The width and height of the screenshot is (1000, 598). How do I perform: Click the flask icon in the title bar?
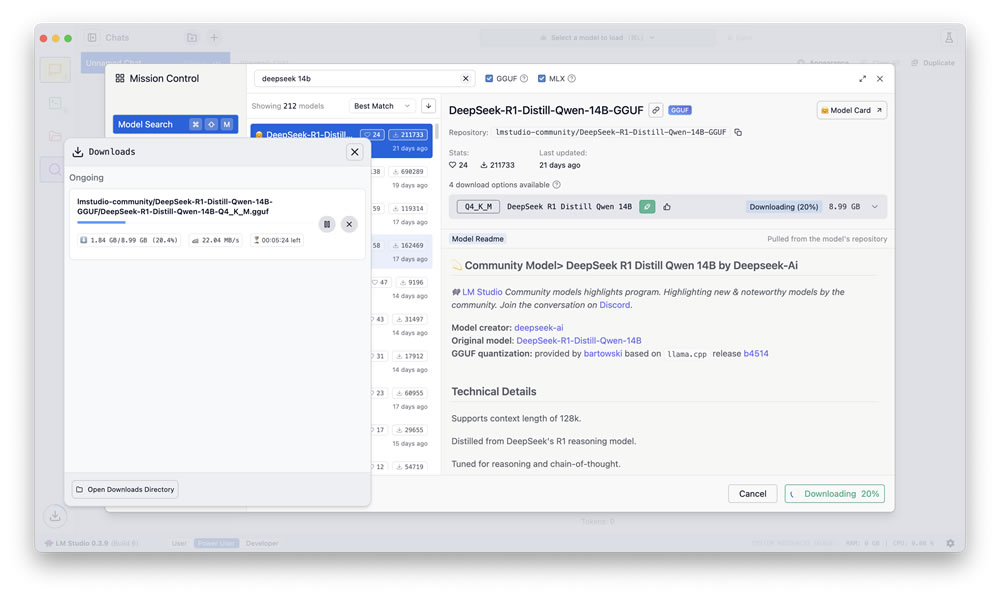click(x=949, y=38)
